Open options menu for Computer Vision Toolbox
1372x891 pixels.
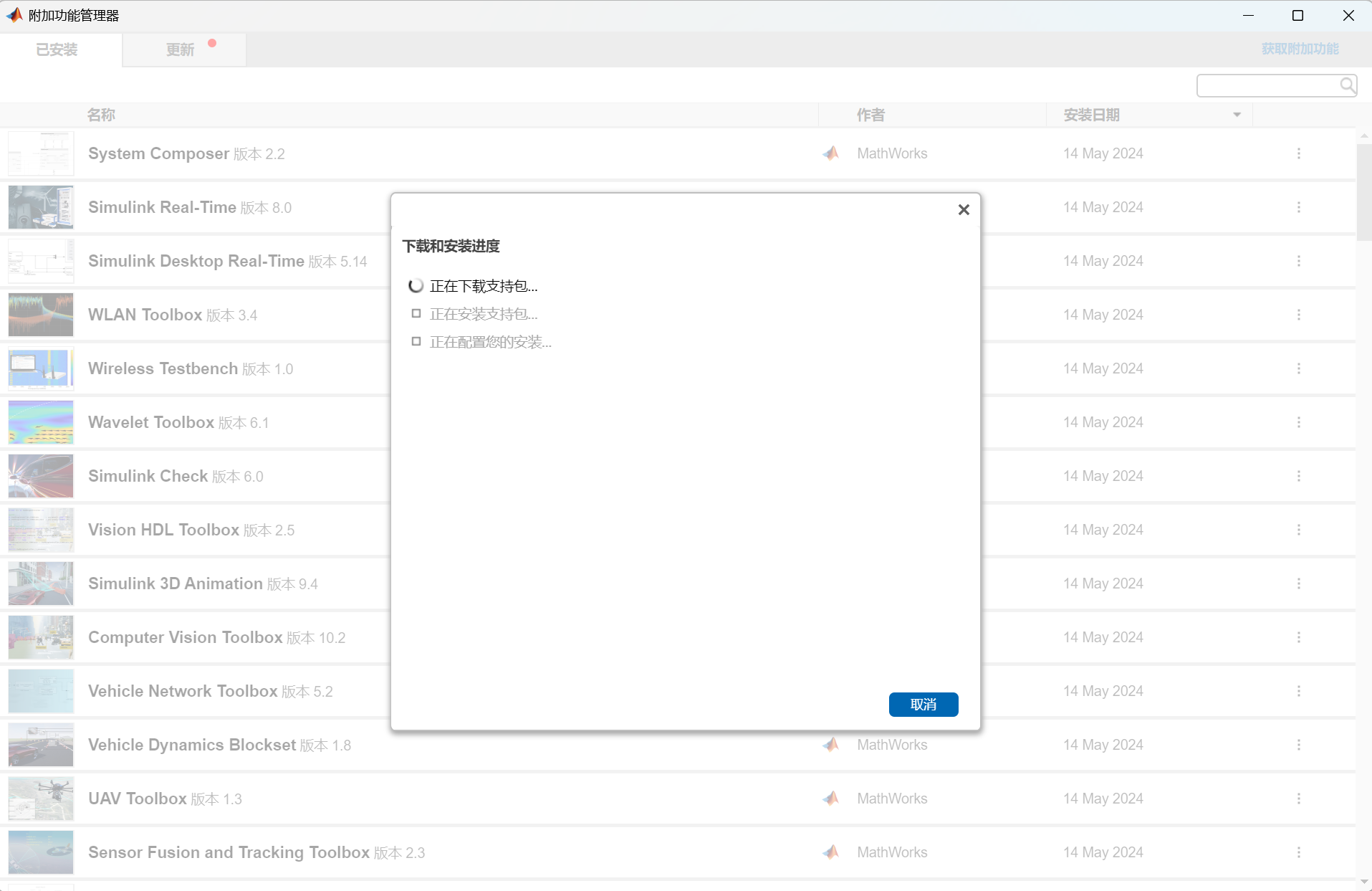point(1298,637)
